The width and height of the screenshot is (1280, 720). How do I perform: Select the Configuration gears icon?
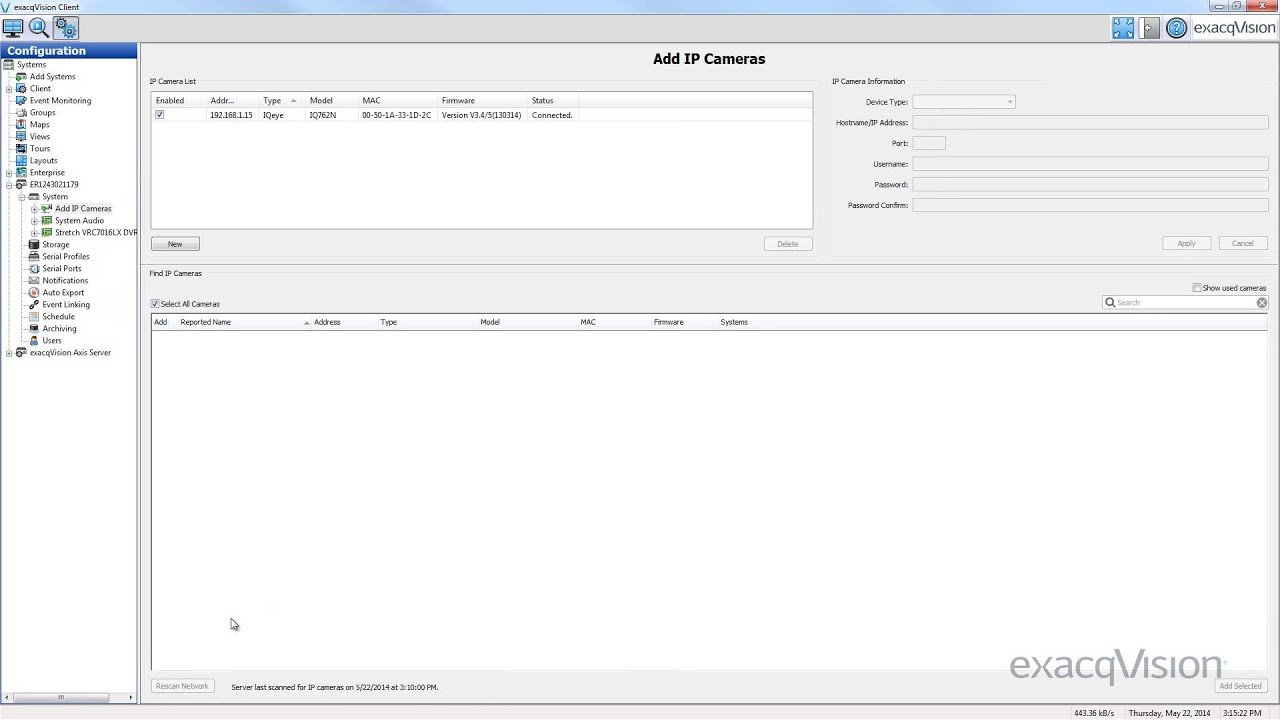[x=65, y=28]
